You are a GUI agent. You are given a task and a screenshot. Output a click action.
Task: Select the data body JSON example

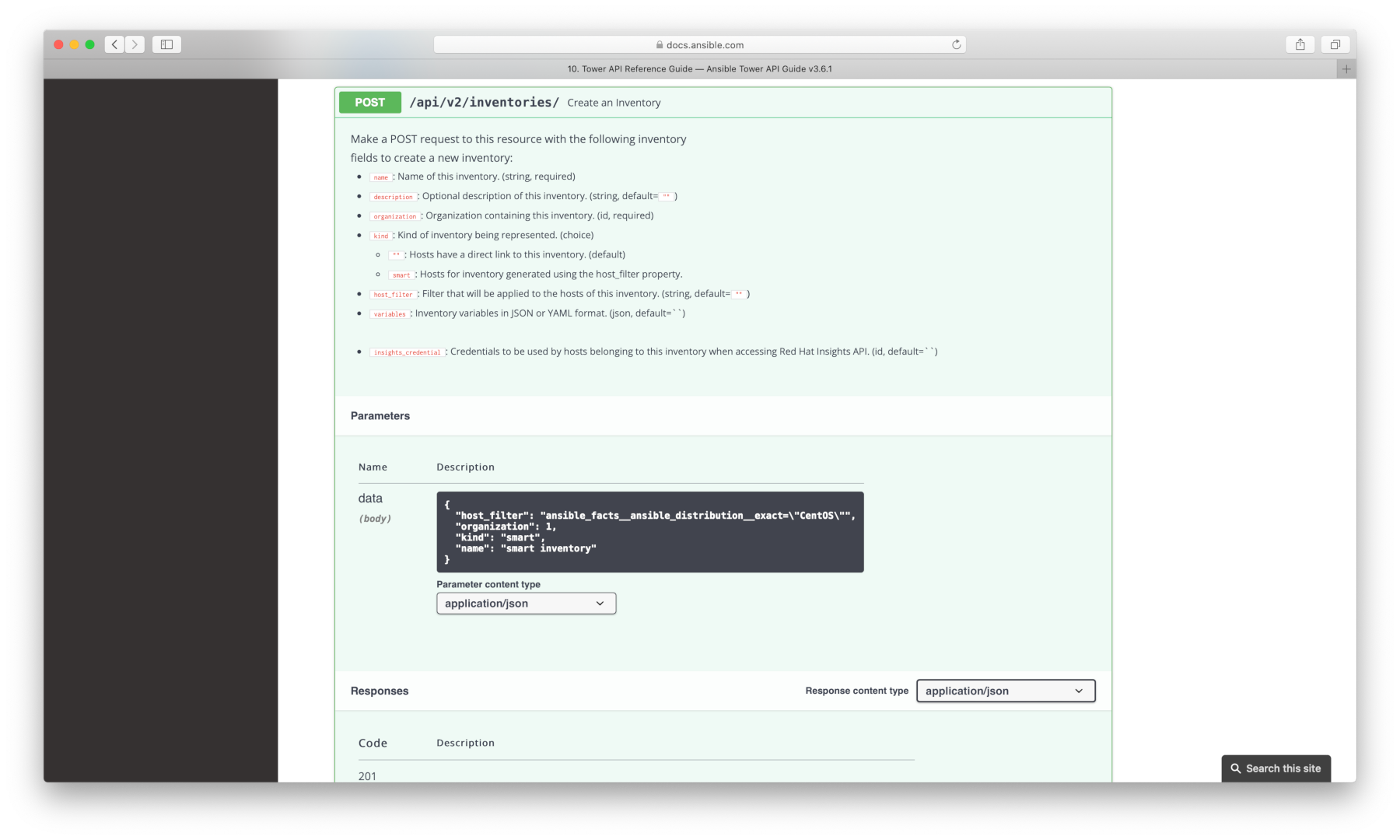[x=650, y=531]
